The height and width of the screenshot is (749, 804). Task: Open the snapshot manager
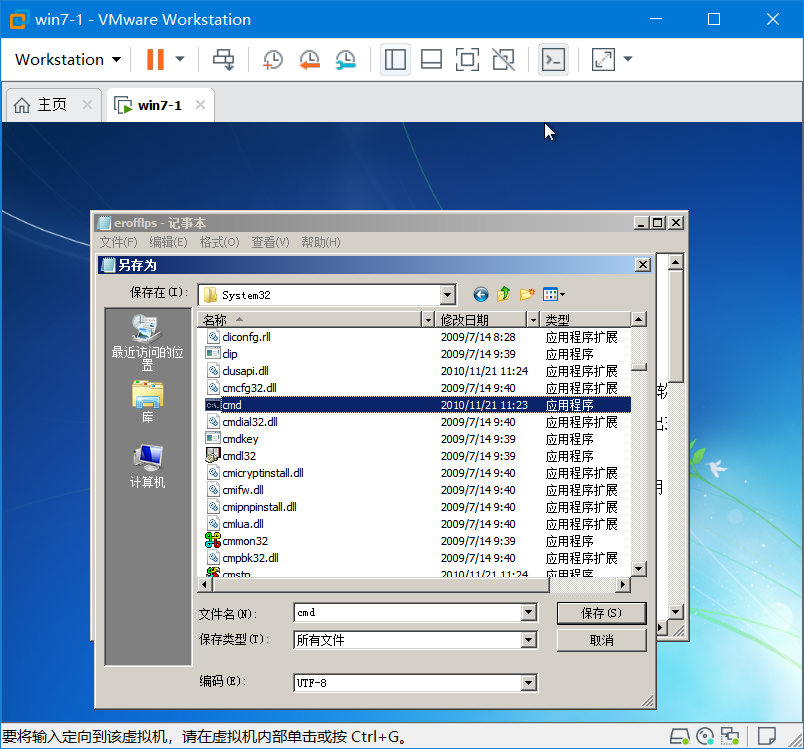pos(346,59)
